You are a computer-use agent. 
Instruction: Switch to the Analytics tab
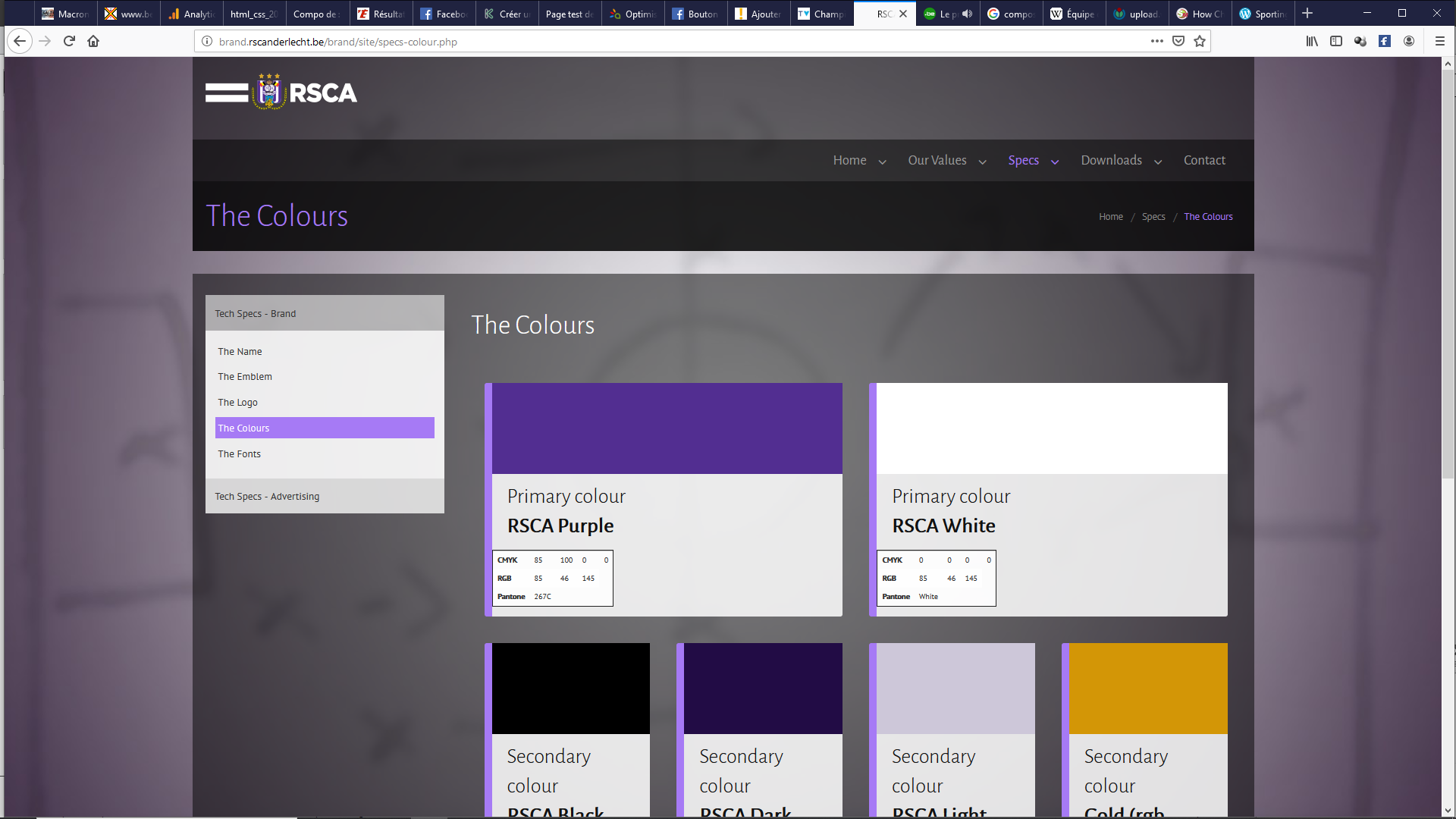191,14
